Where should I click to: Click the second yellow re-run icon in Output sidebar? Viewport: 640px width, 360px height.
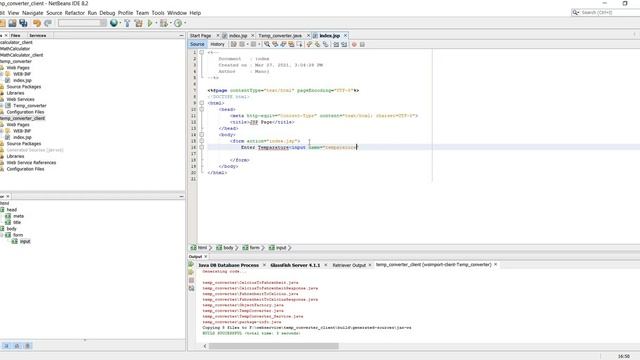pyautogui.click(x=191, y=272)
